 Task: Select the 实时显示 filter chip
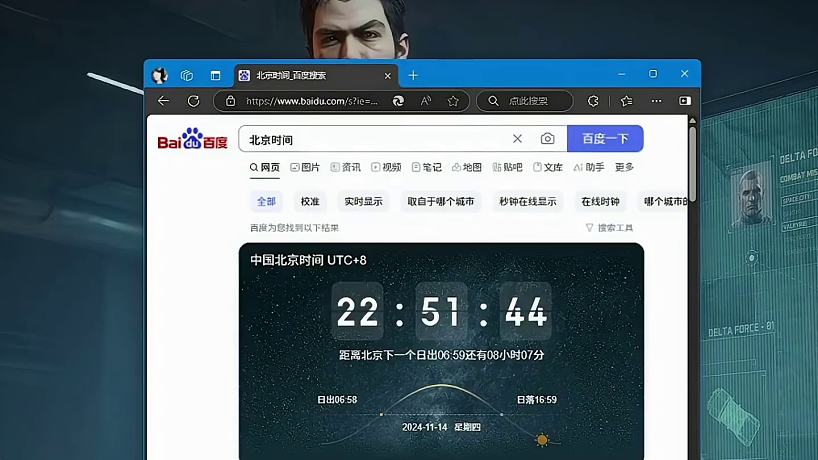363,201
